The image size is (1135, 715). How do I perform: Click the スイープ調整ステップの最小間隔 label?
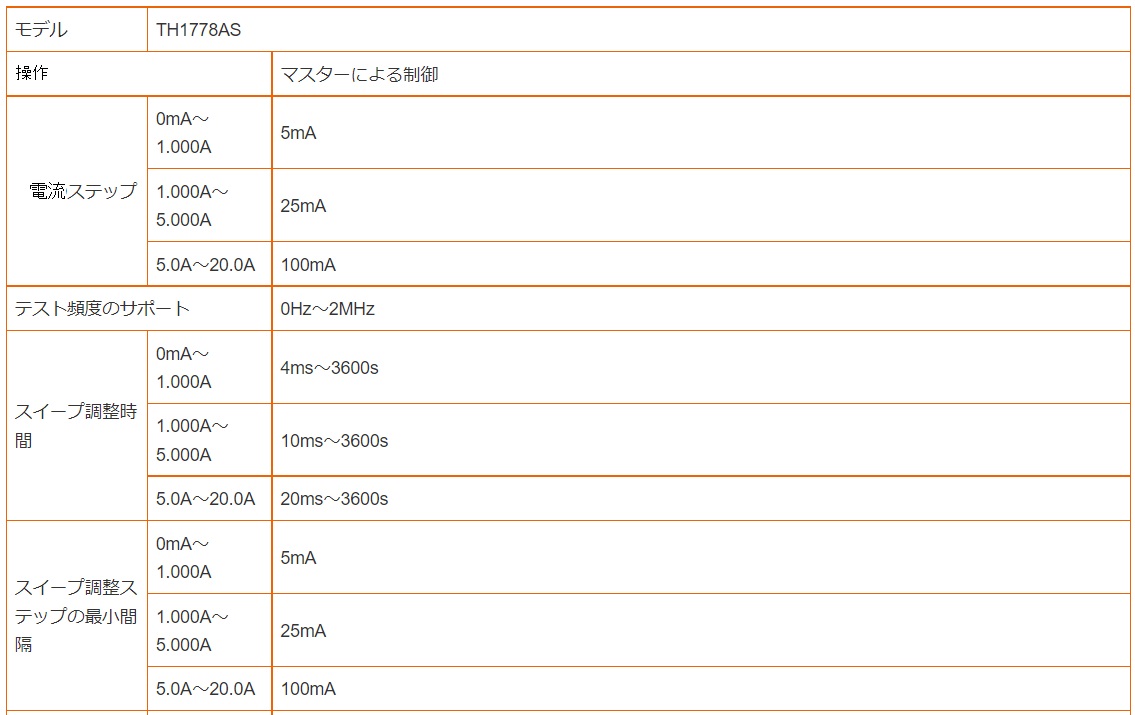77,616
